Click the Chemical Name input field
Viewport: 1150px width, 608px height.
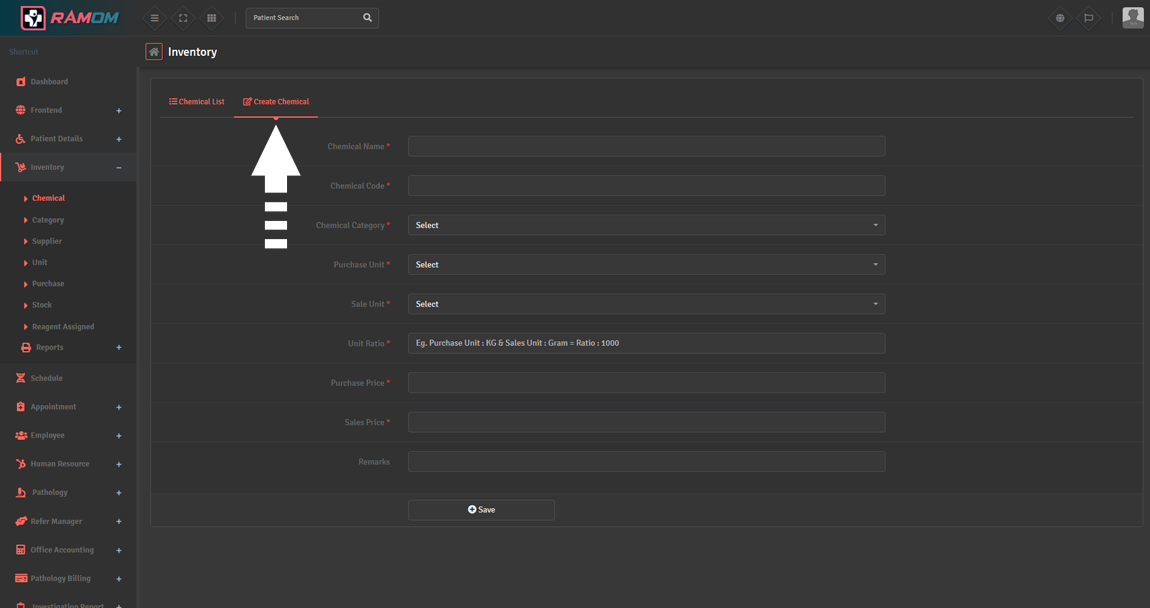[646, 147]
